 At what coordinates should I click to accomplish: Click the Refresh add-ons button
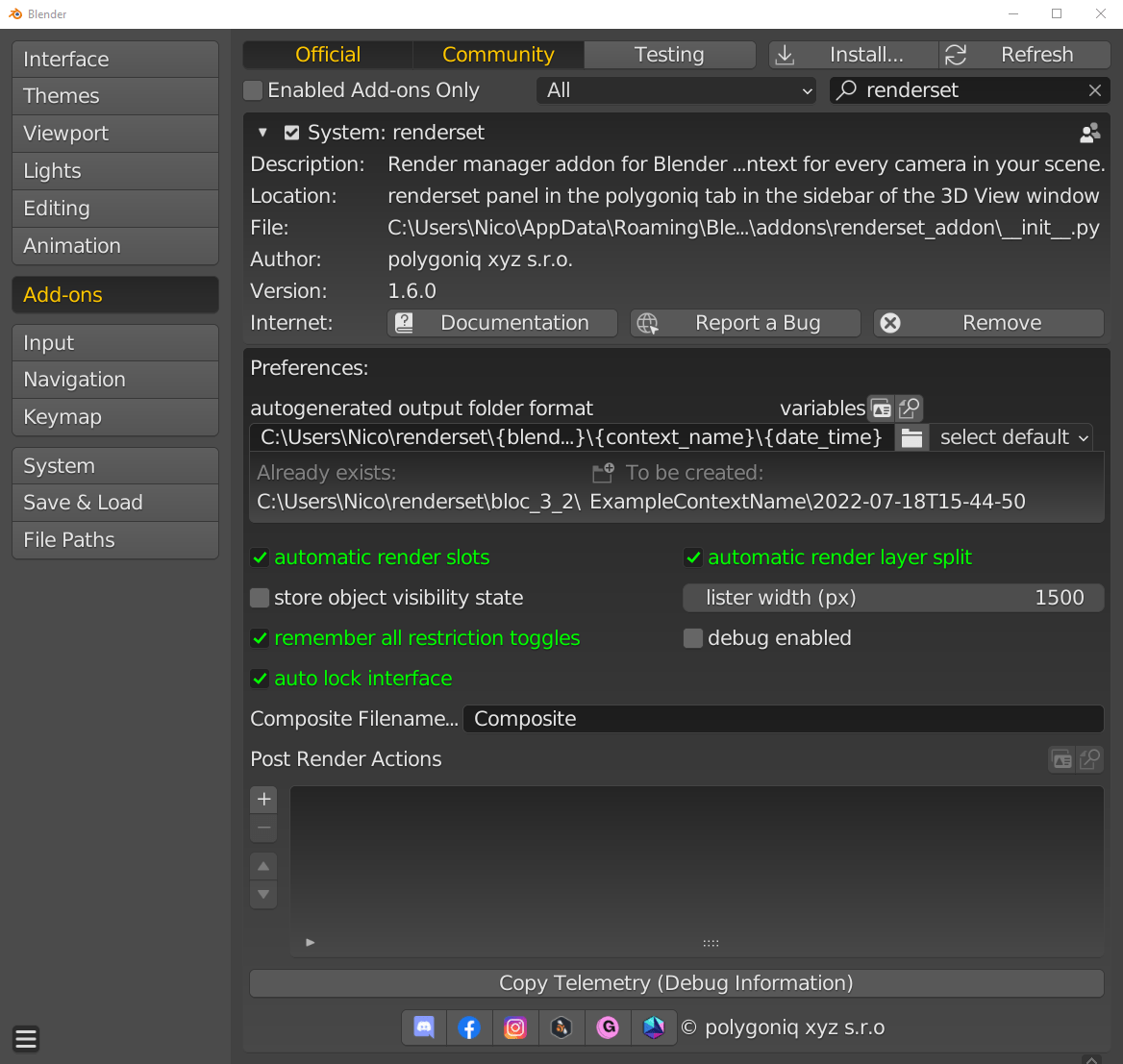(x=1025, y=55)
